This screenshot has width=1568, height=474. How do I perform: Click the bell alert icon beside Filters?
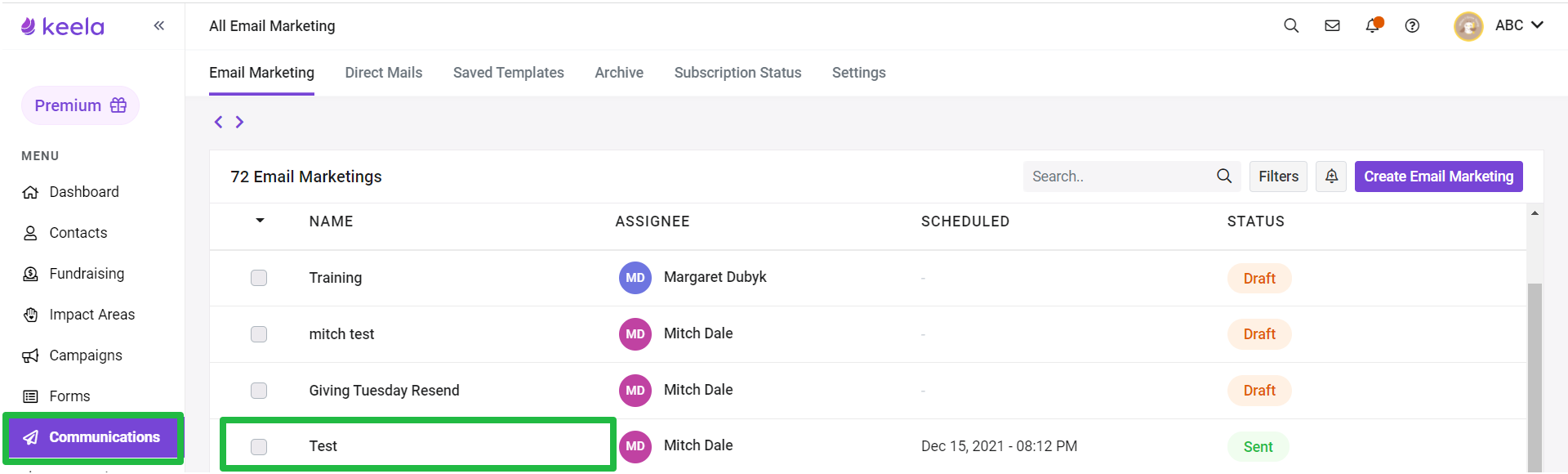tap(1331, 177)
